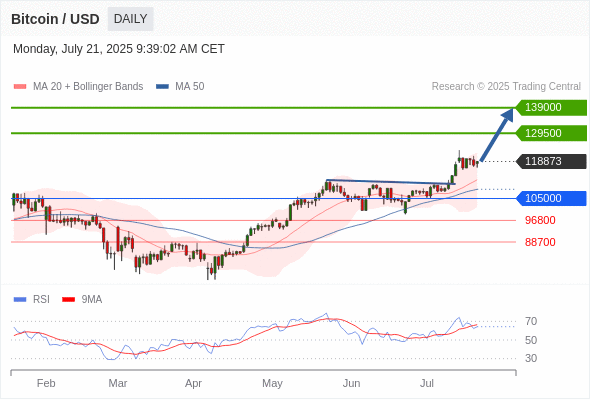Click the 9MA legend label
The image size is (590, 400).
[x=92, y=300]
